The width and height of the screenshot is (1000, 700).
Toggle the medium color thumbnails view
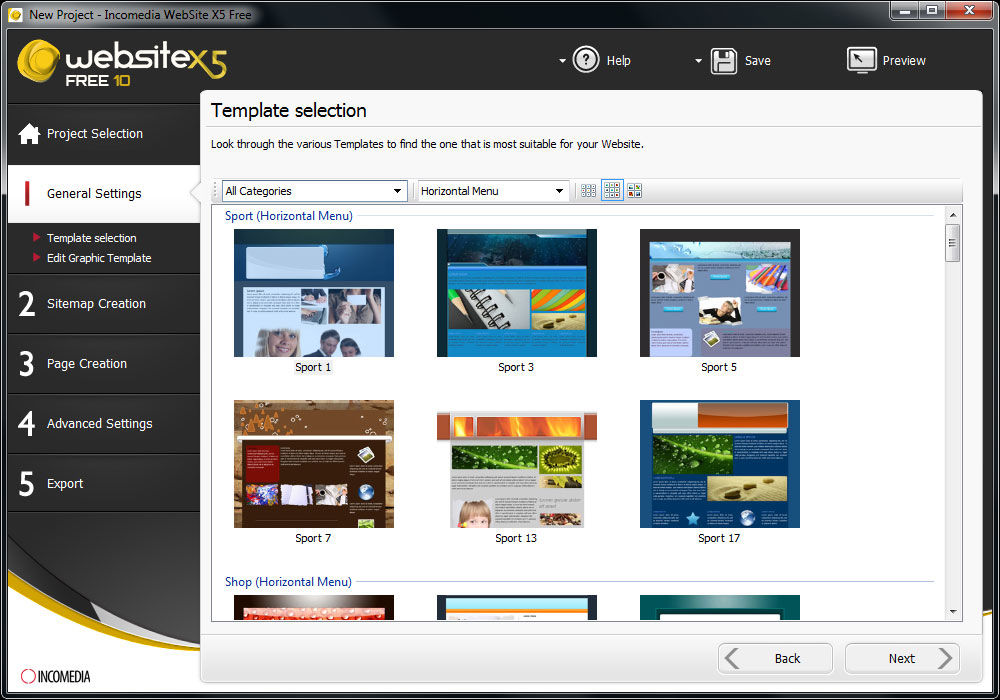pos(612,191)
